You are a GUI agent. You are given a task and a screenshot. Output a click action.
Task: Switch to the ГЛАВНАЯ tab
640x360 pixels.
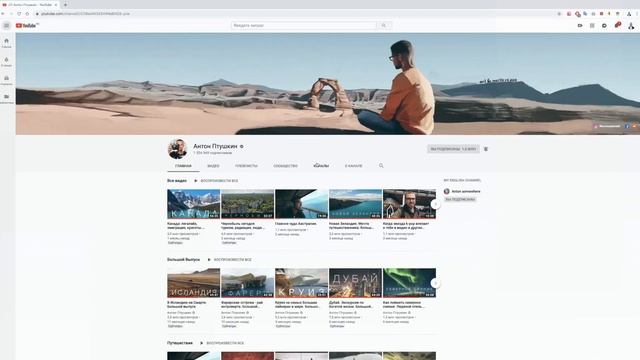coord(183,166)
